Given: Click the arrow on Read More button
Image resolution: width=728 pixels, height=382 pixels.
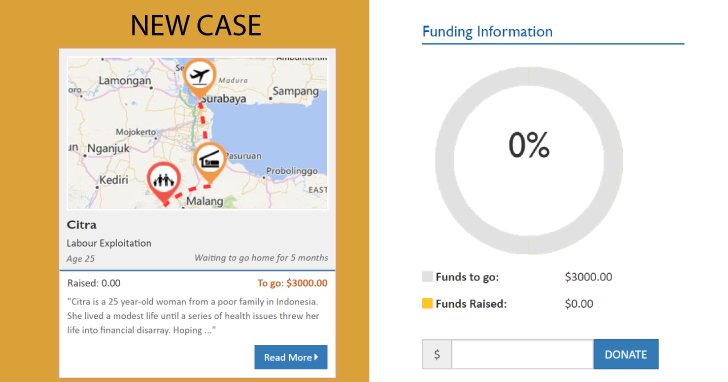Looking at the screenshot, I should pos(316,357).
